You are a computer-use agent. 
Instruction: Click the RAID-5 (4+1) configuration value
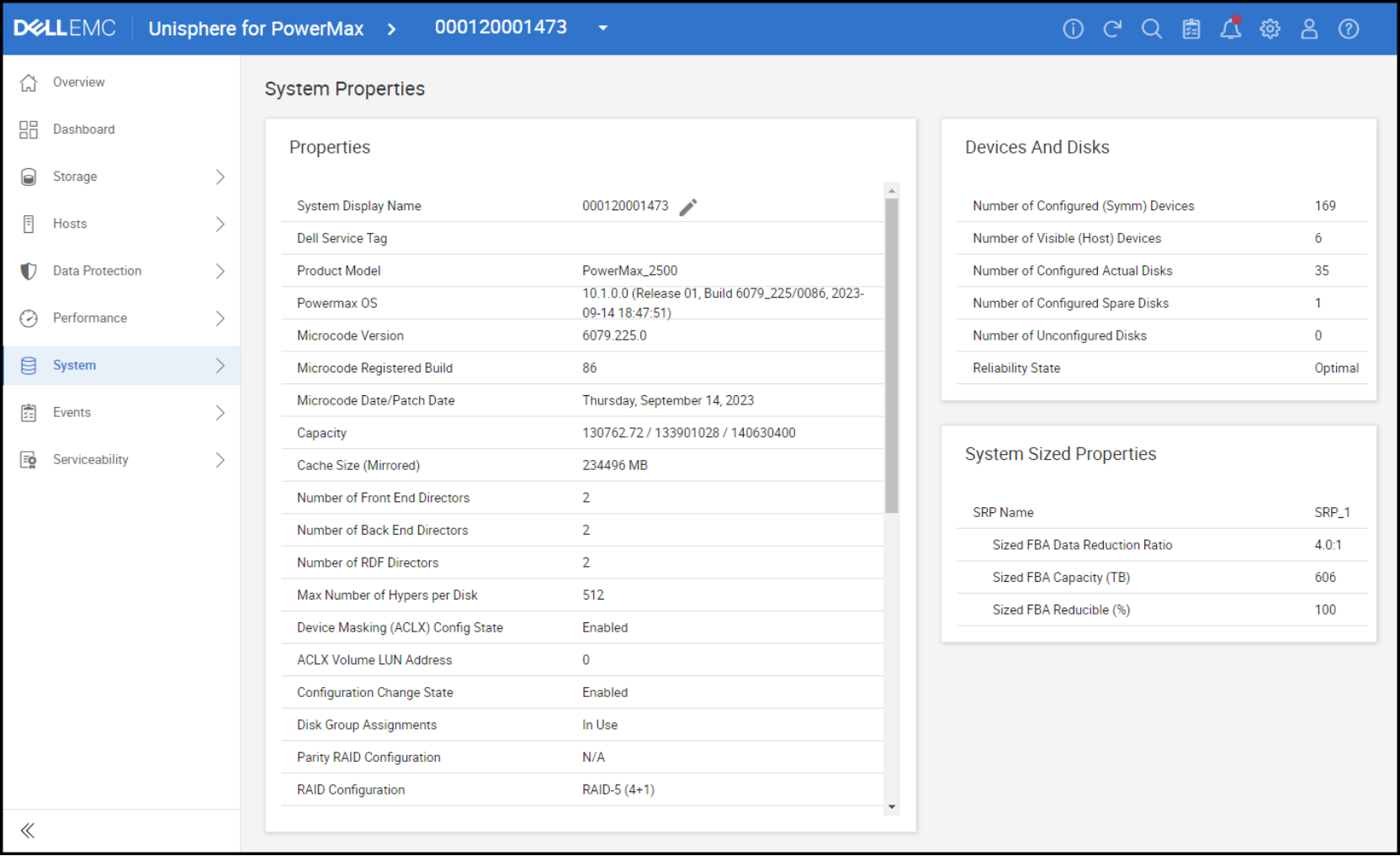pos(618,790)
